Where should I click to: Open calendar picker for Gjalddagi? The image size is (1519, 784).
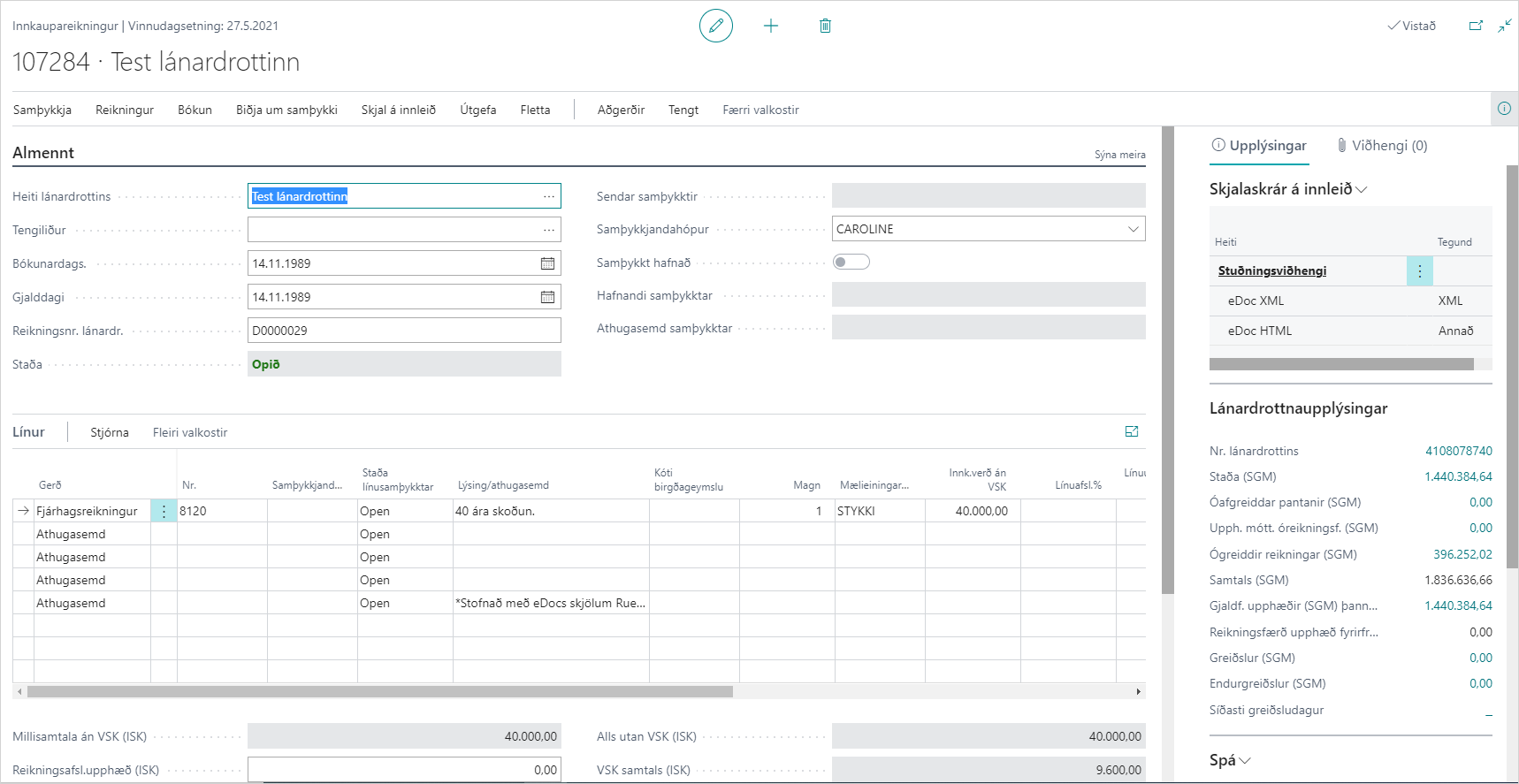[x=547, y=297]
